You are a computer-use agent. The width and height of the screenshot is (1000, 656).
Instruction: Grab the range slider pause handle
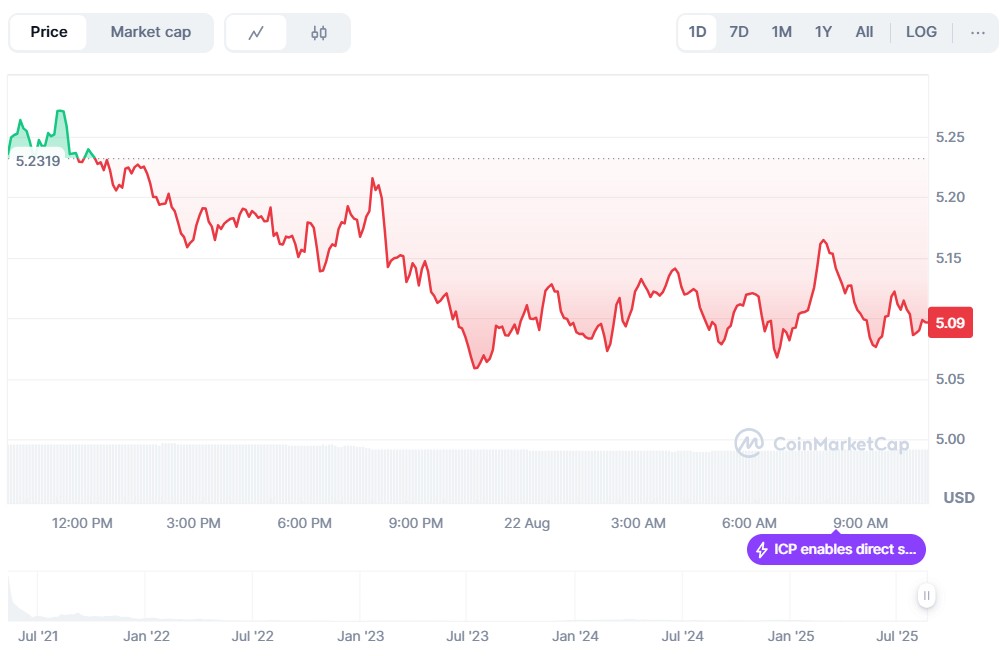pos(927,596)
